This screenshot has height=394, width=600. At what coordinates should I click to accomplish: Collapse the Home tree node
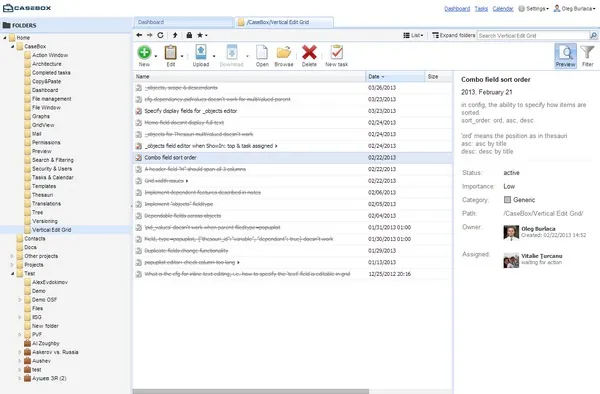pyautogui.click(x=5, y=37)
